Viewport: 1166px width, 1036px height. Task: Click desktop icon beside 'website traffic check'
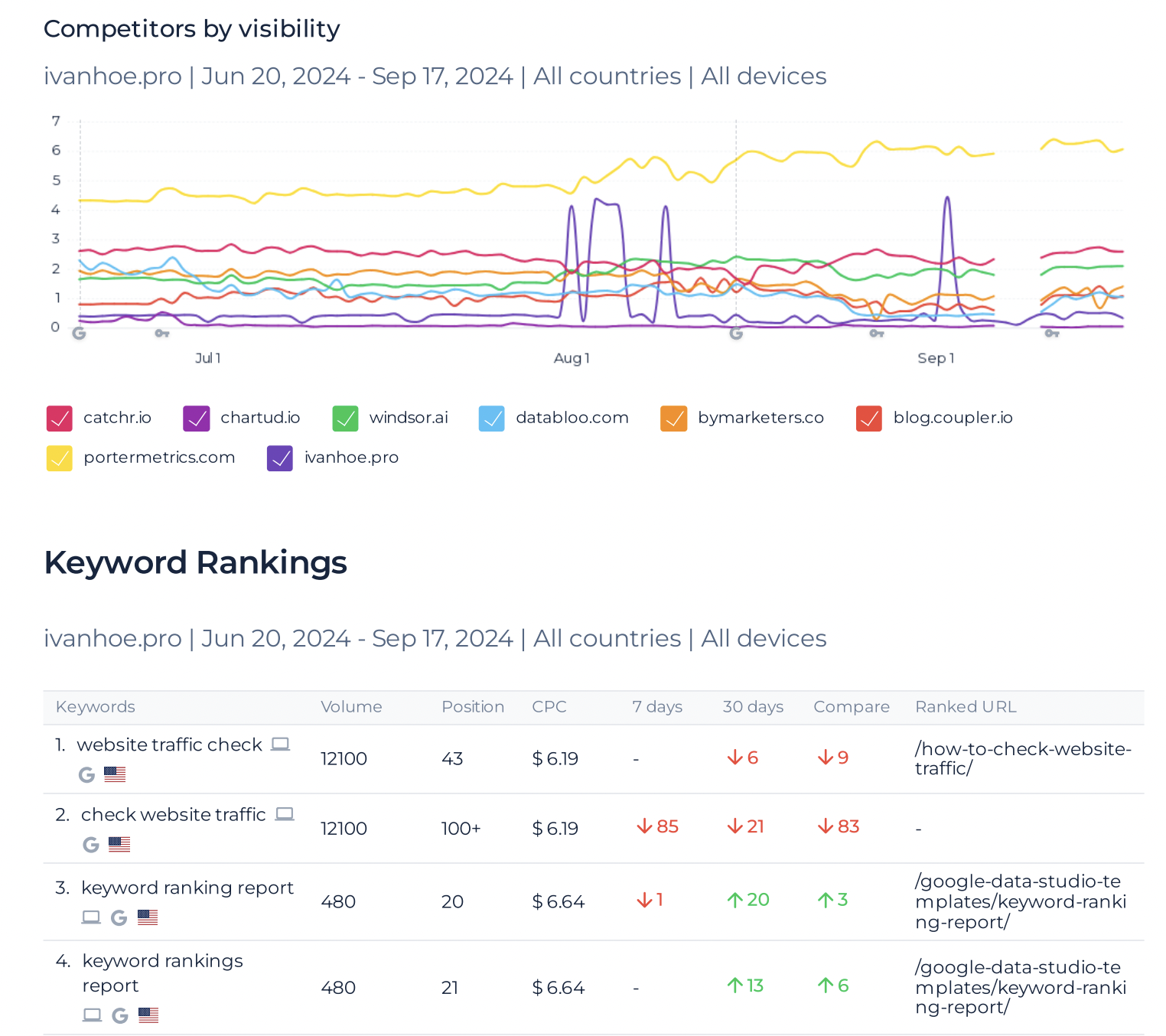click(x=281, y=744)
